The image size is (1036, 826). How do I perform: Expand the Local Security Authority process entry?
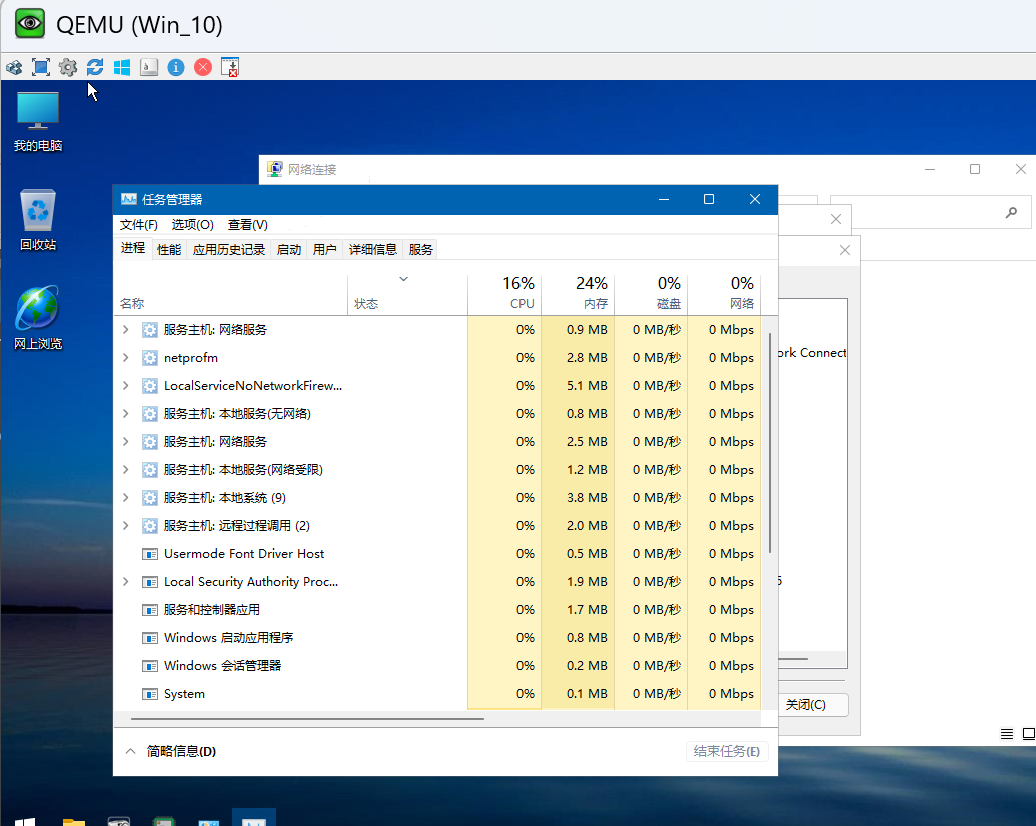(x=124, y=581)
